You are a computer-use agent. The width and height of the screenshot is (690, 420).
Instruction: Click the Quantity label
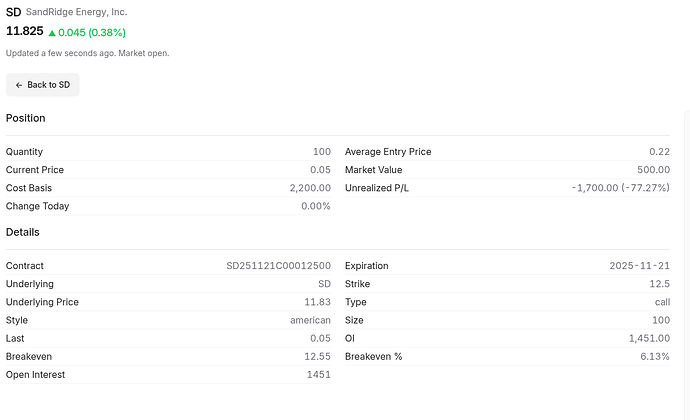click(24, 152)
